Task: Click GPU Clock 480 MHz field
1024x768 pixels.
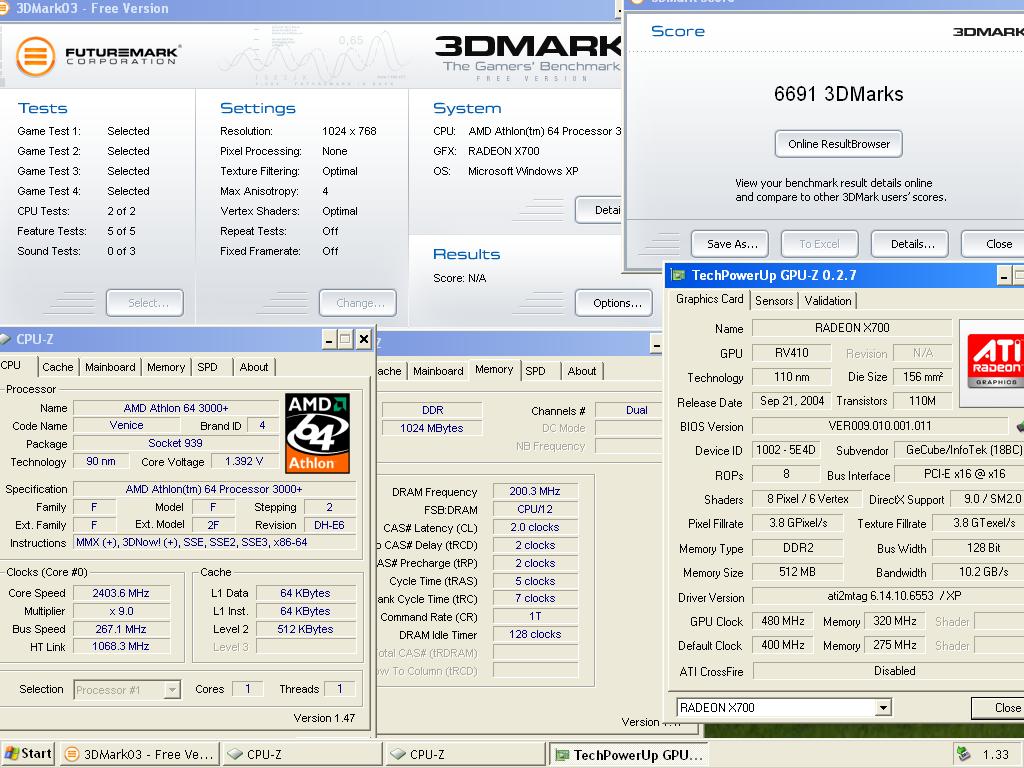Action: coord(782,621)
